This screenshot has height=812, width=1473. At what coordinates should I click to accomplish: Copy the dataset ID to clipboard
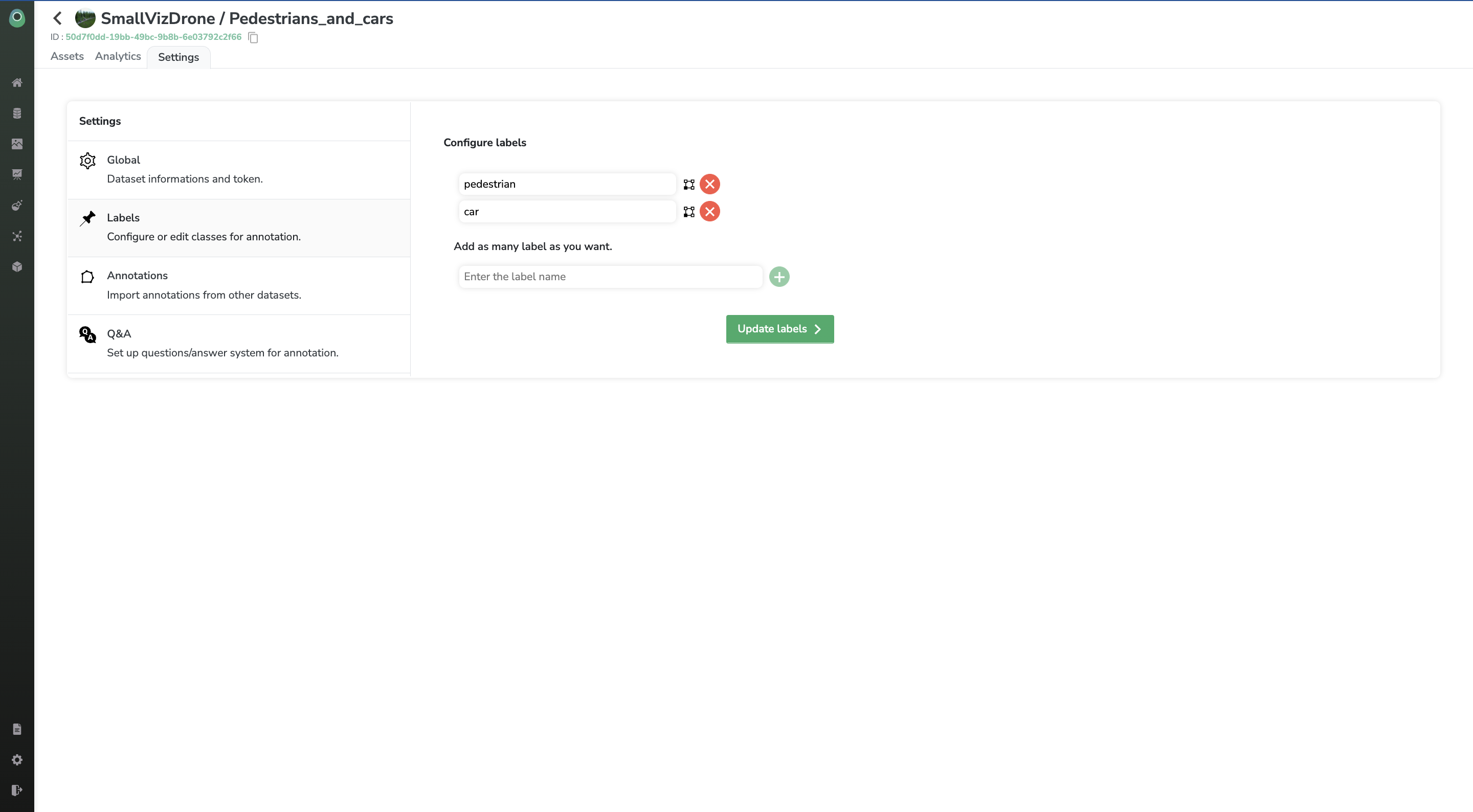click(253, 38)
